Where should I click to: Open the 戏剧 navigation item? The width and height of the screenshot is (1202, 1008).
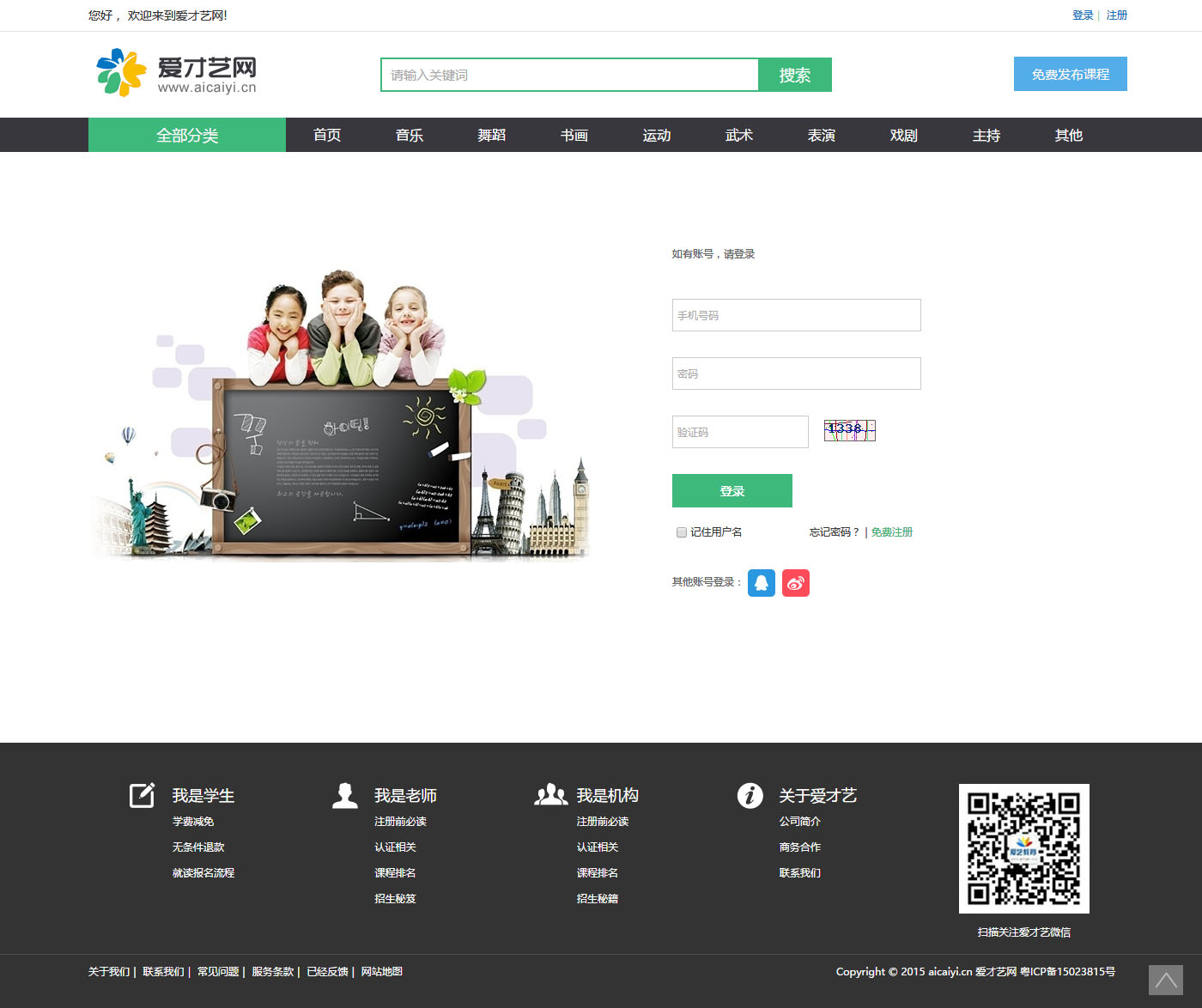[x=904, y=135]
